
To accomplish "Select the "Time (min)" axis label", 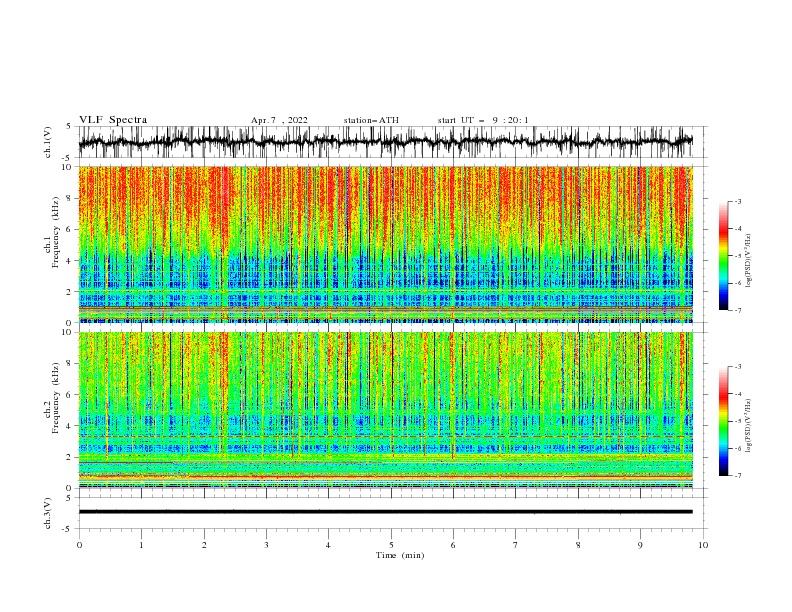I will [400, 555].
